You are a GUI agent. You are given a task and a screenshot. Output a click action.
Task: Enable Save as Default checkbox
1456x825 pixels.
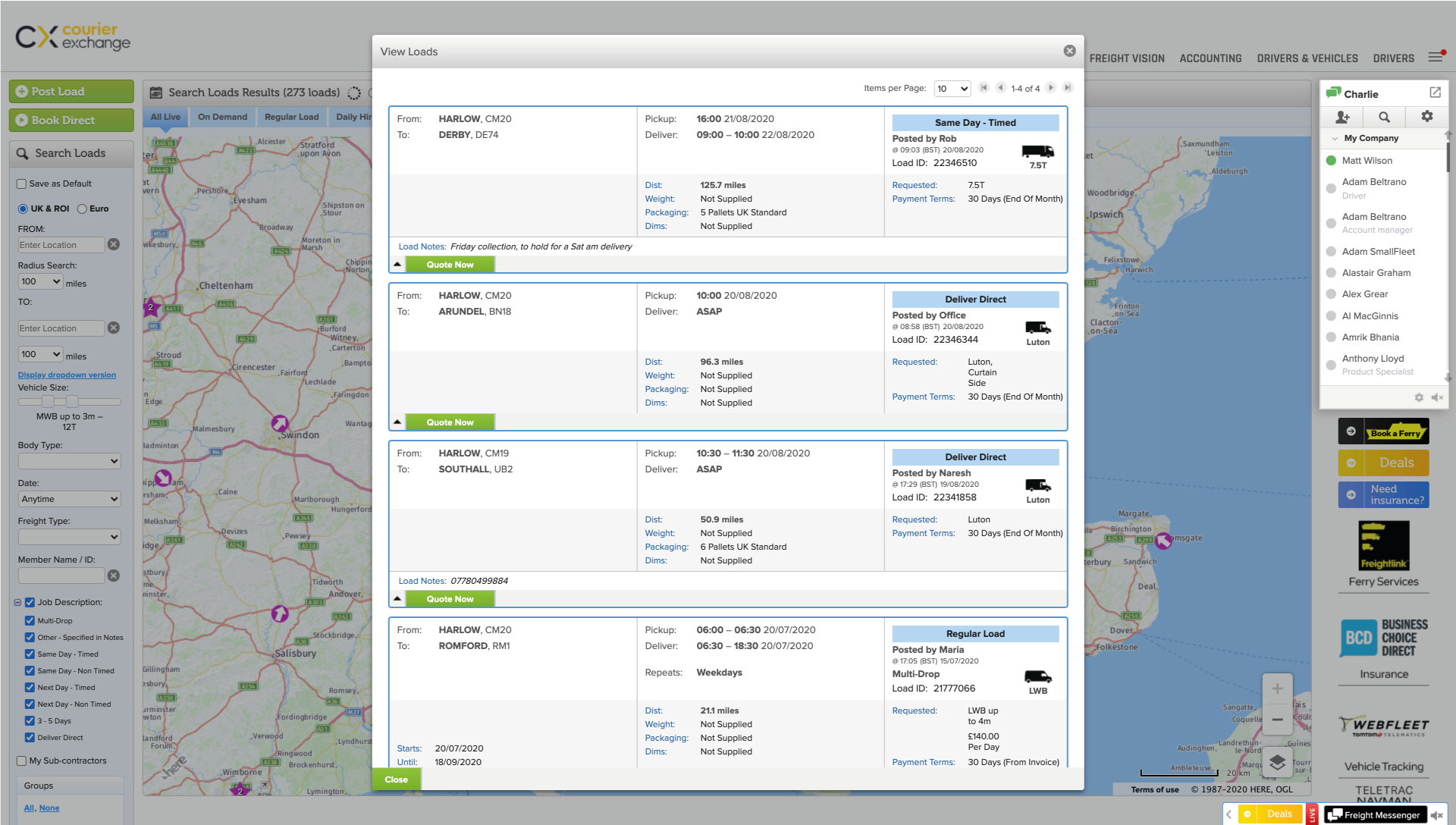click(x=22, y=184)
